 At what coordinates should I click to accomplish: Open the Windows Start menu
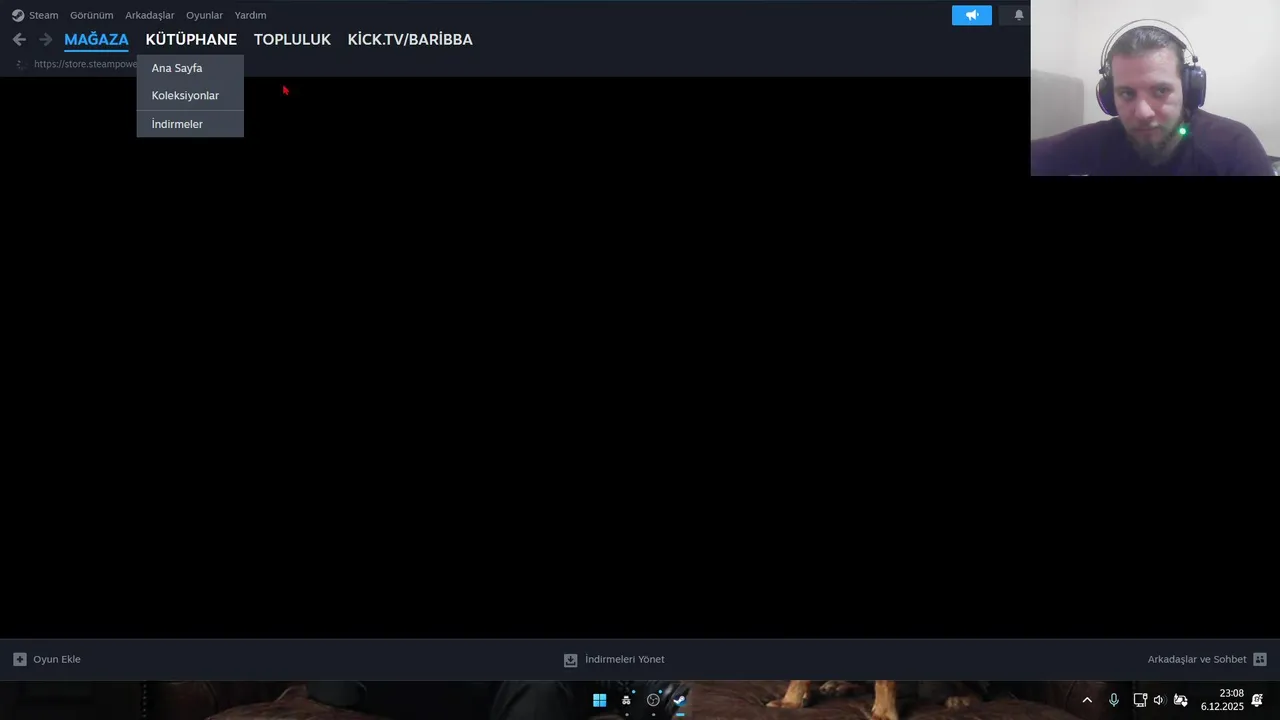599,700
